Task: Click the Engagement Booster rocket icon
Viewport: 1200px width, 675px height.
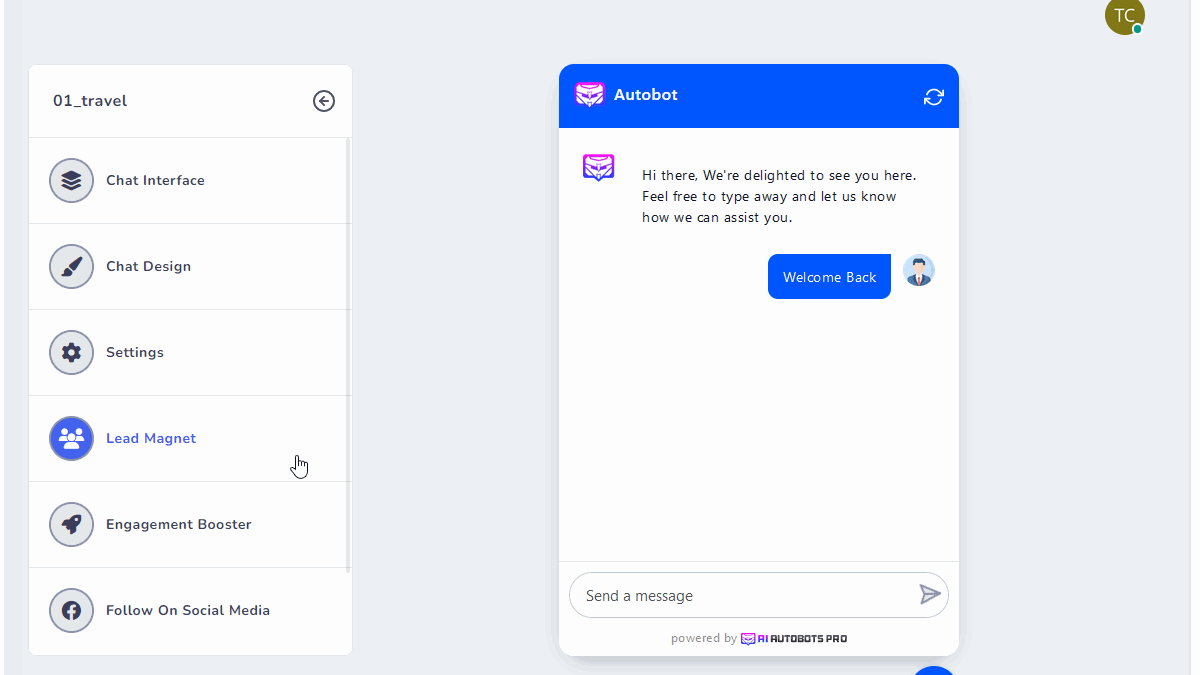Action: coord(71,525)
